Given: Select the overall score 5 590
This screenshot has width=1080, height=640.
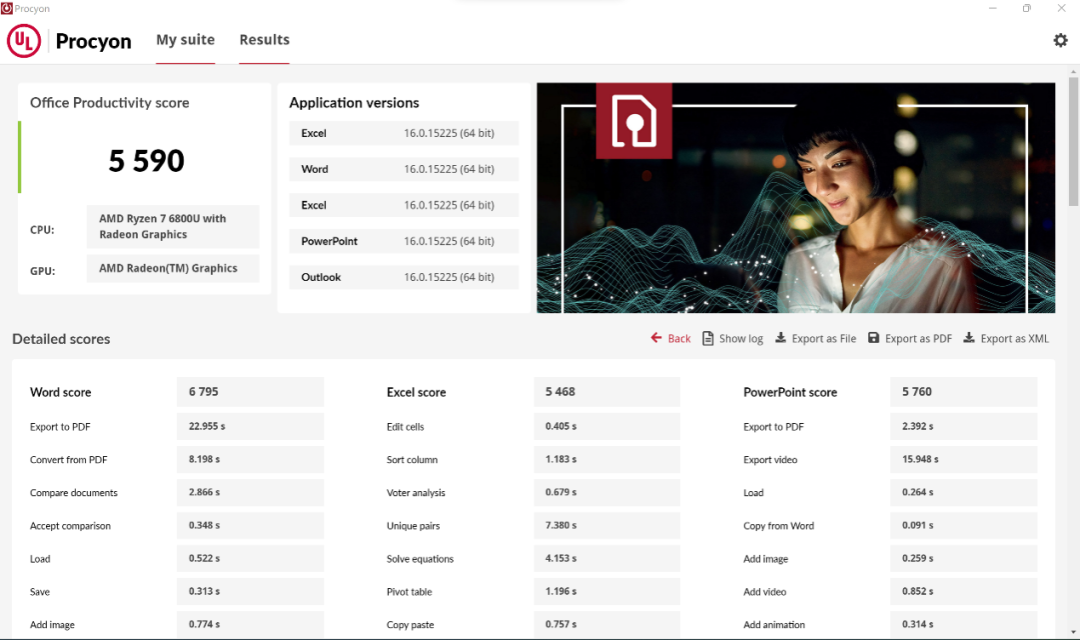Looking at the screenshot, I should point(146,161).
